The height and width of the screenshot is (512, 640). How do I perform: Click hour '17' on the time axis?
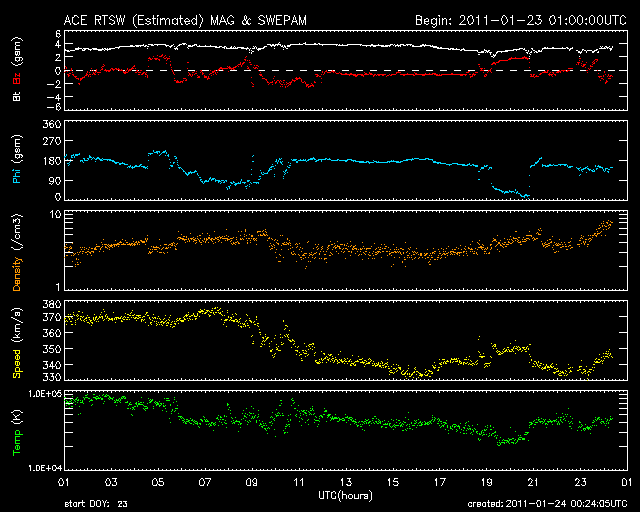tap(440, 483)
